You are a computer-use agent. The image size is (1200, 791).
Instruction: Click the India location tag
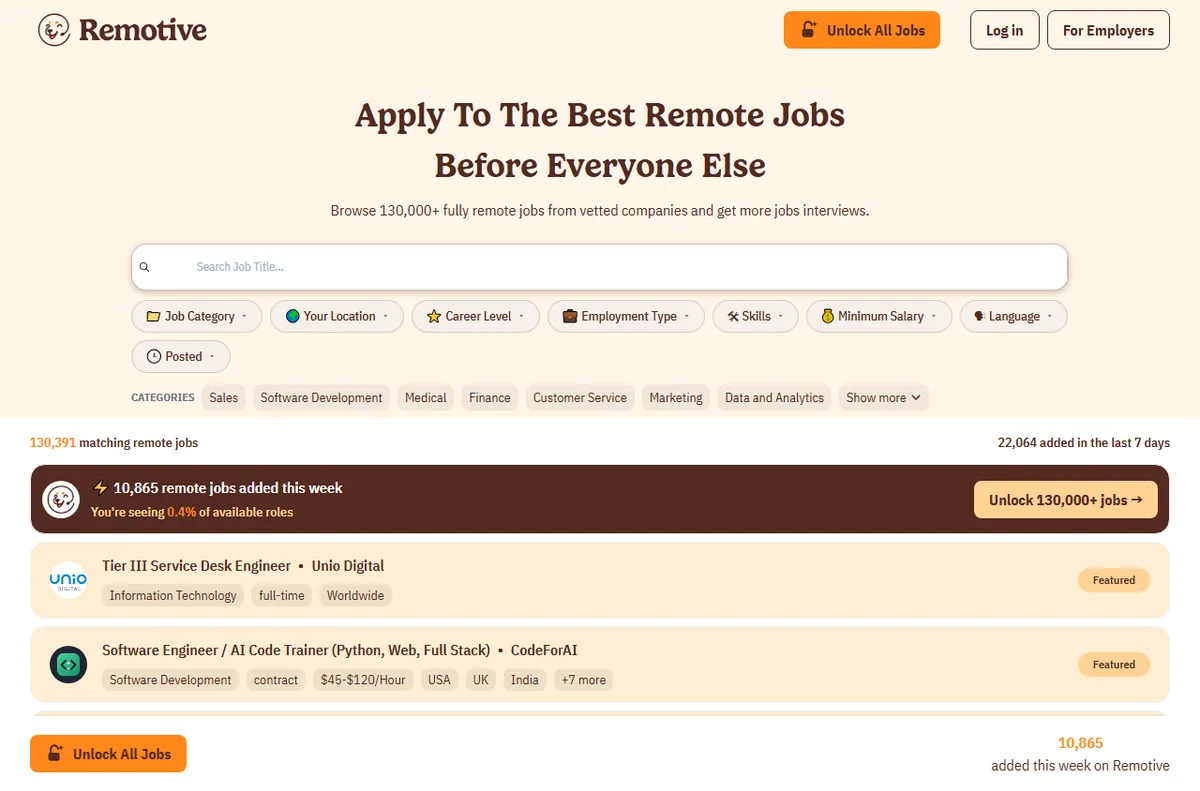pos(525,680)
